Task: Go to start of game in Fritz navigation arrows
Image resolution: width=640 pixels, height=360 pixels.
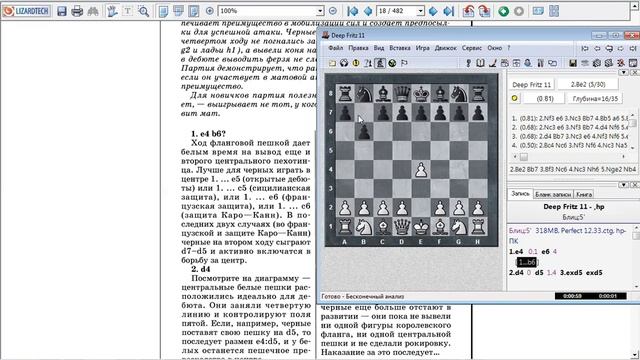Action: pyautogui.click(x=584, y=48)
